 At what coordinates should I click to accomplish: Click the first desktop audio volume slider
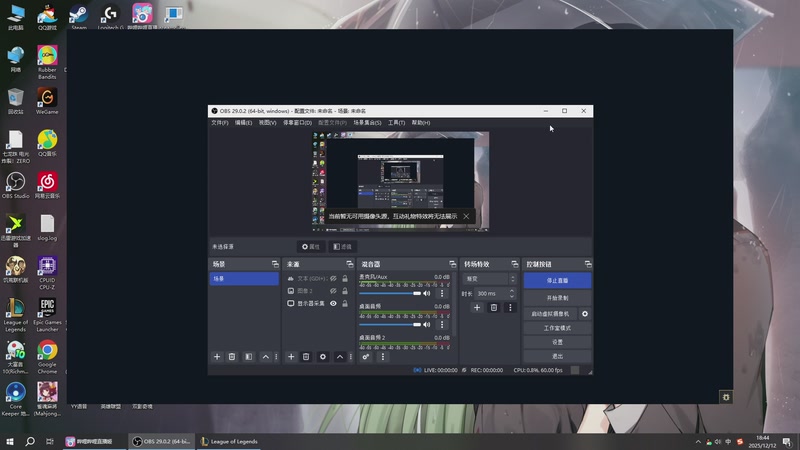click(390, 324)
